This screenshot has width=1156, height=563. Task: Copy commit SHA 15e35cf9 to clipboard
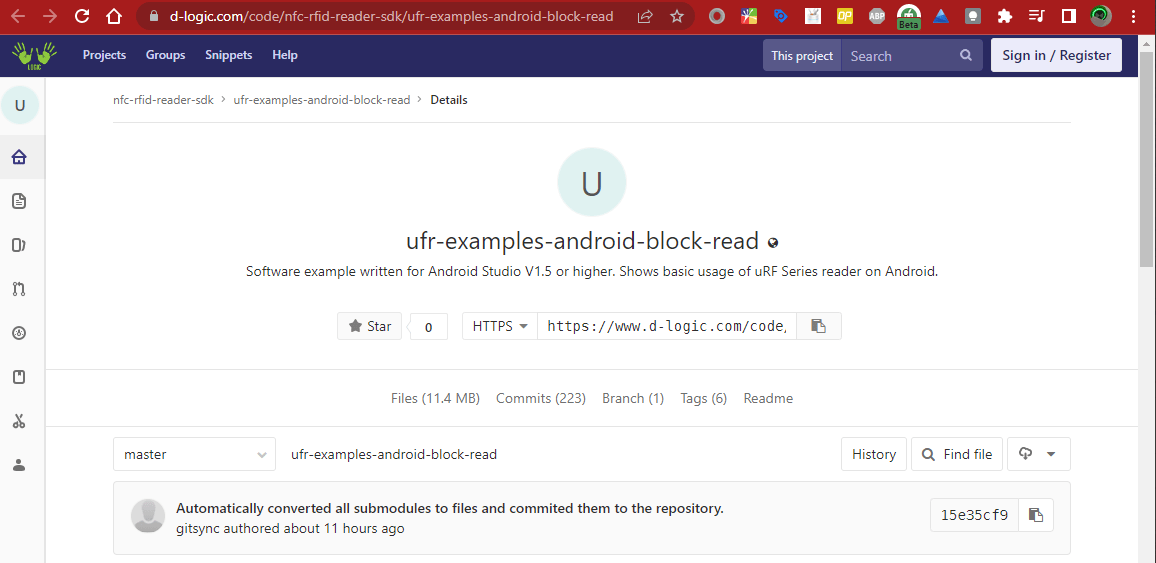point(1036,514)
